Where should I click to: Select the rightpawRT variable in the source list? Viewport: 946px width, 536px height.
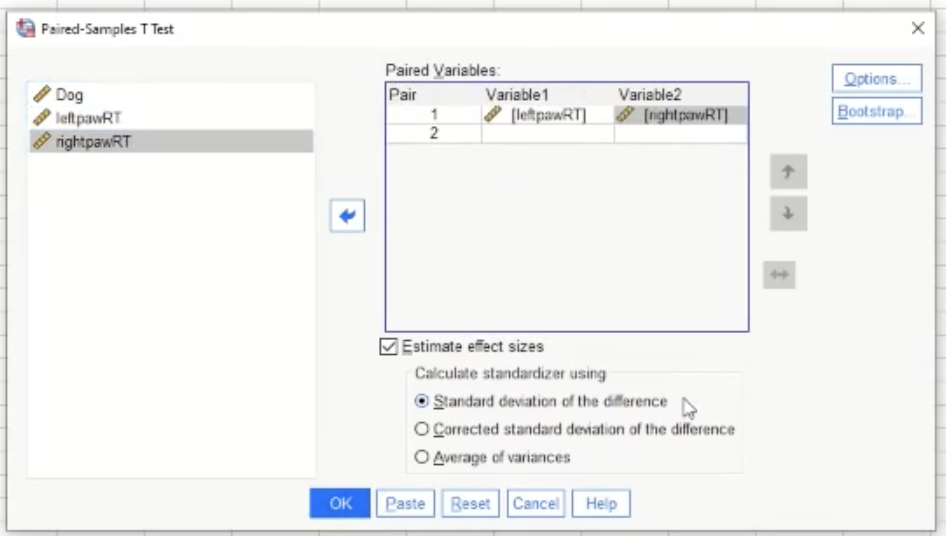point(93,141)
